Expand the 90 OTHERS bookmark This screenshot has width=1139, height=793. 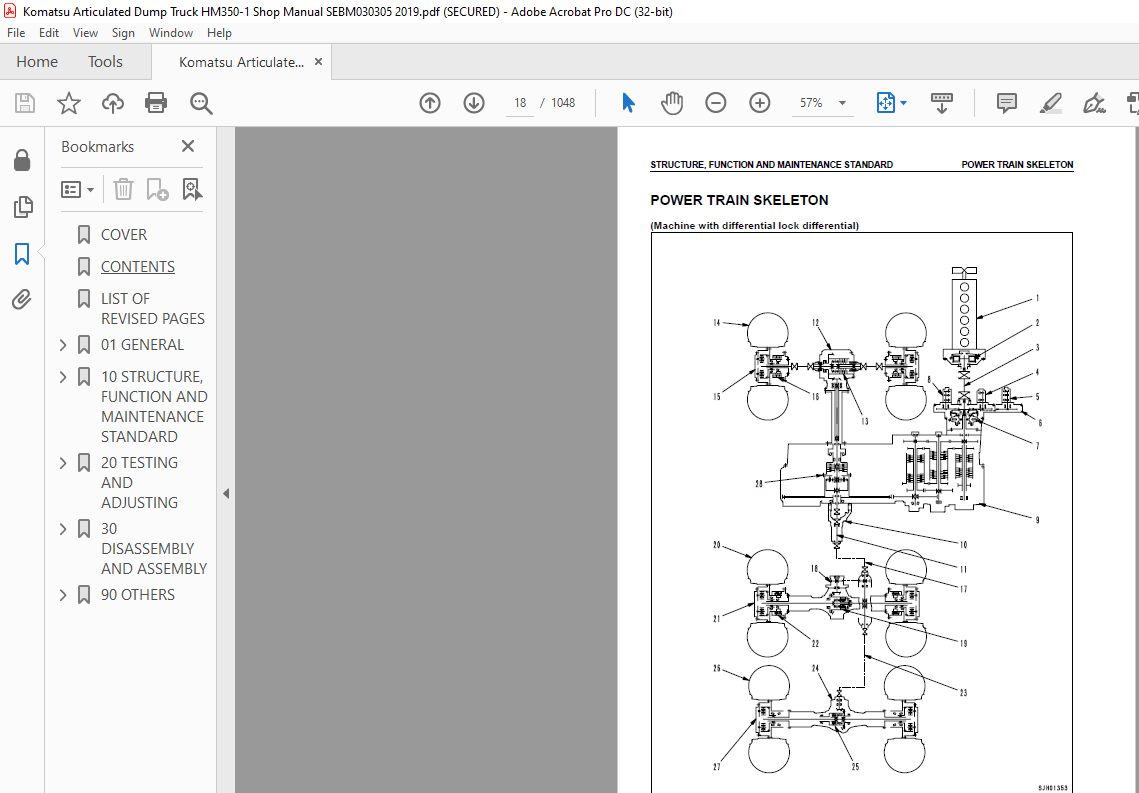[63, 595]
